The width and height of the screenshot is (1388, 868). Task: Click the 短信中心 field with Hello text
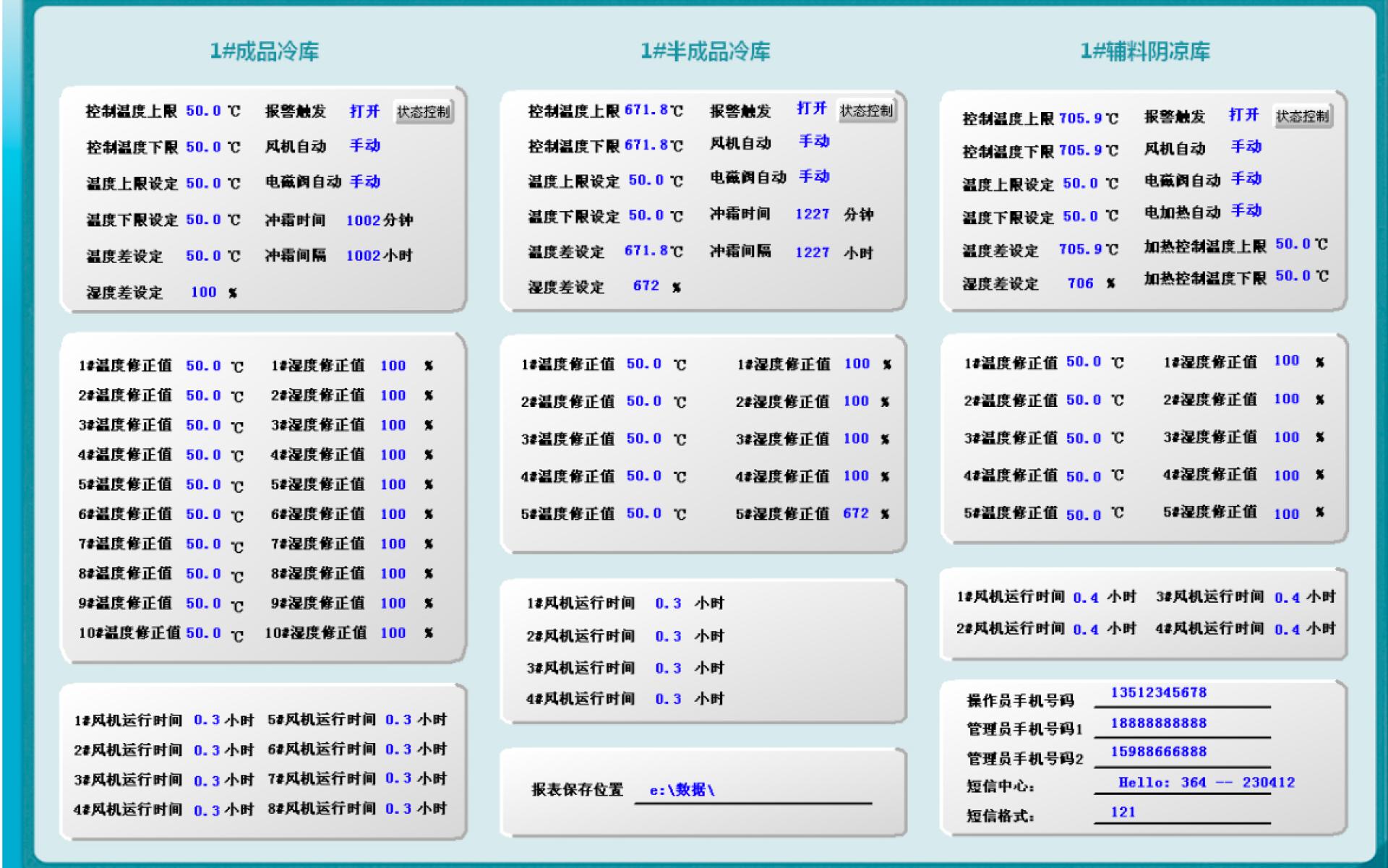(1206, 782)
